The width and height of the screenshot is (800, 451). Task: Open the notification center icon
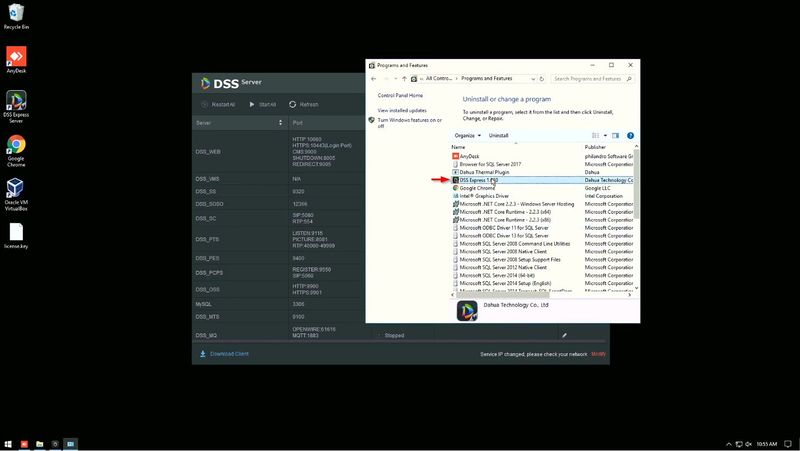click(788, 444)
